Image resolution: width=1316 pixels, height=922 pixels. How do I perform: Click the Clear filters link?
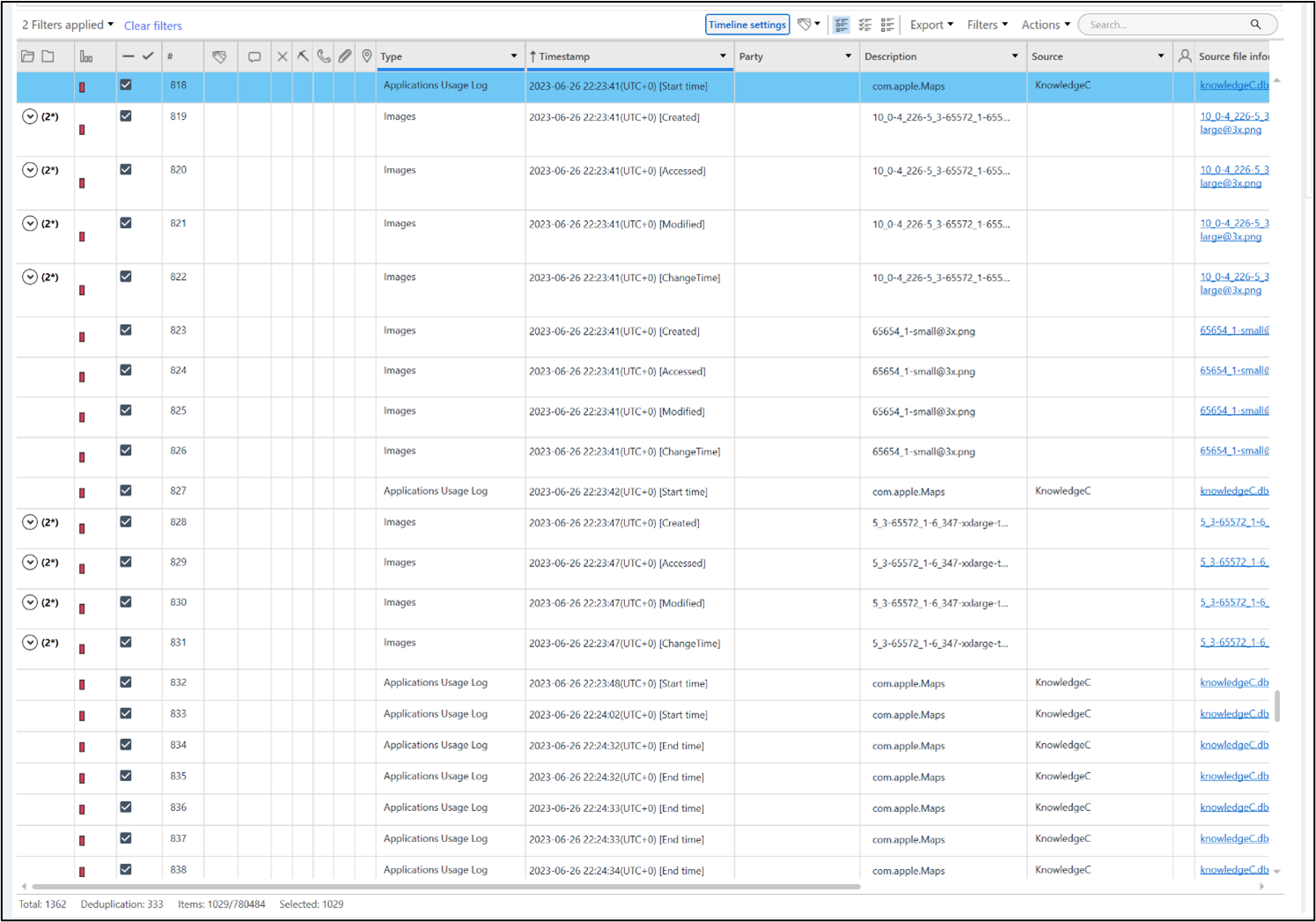click(153, 26)
